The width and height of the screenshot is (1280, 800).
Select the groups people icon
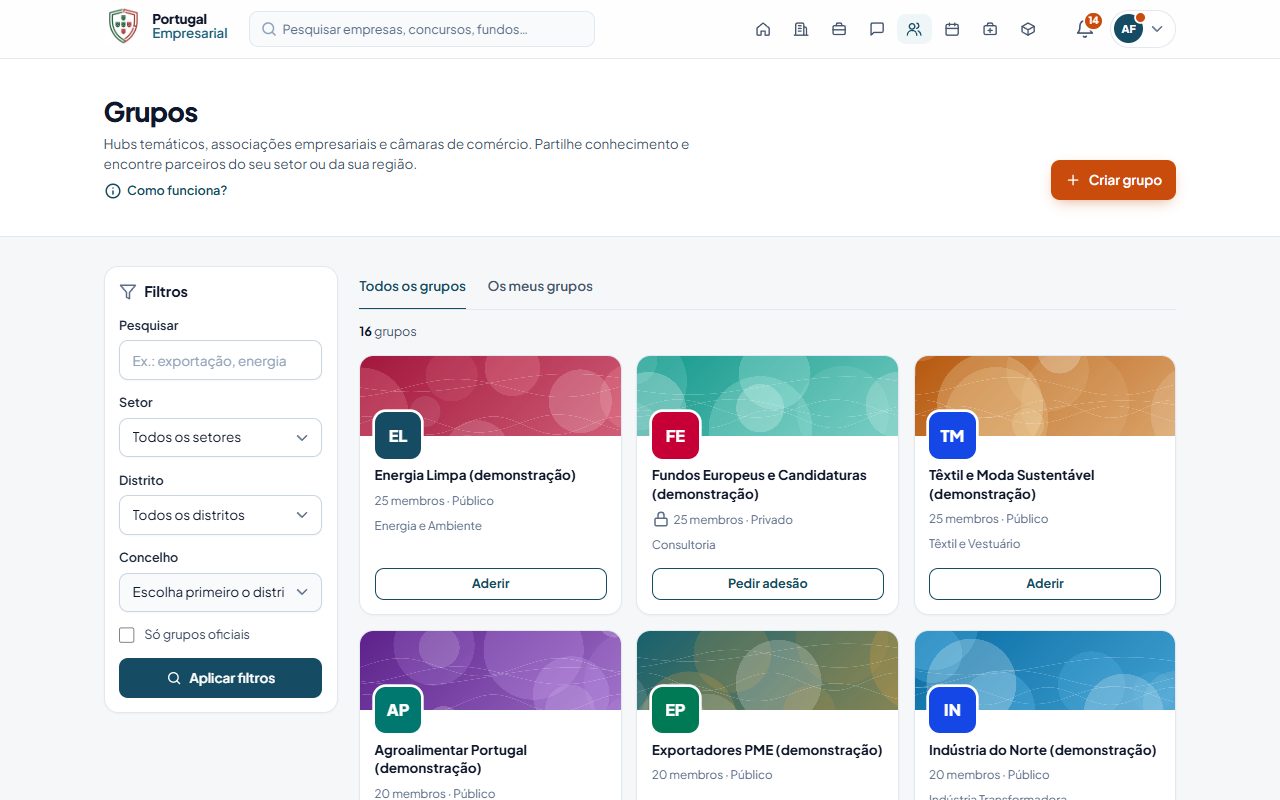click(x=914, y=29)
